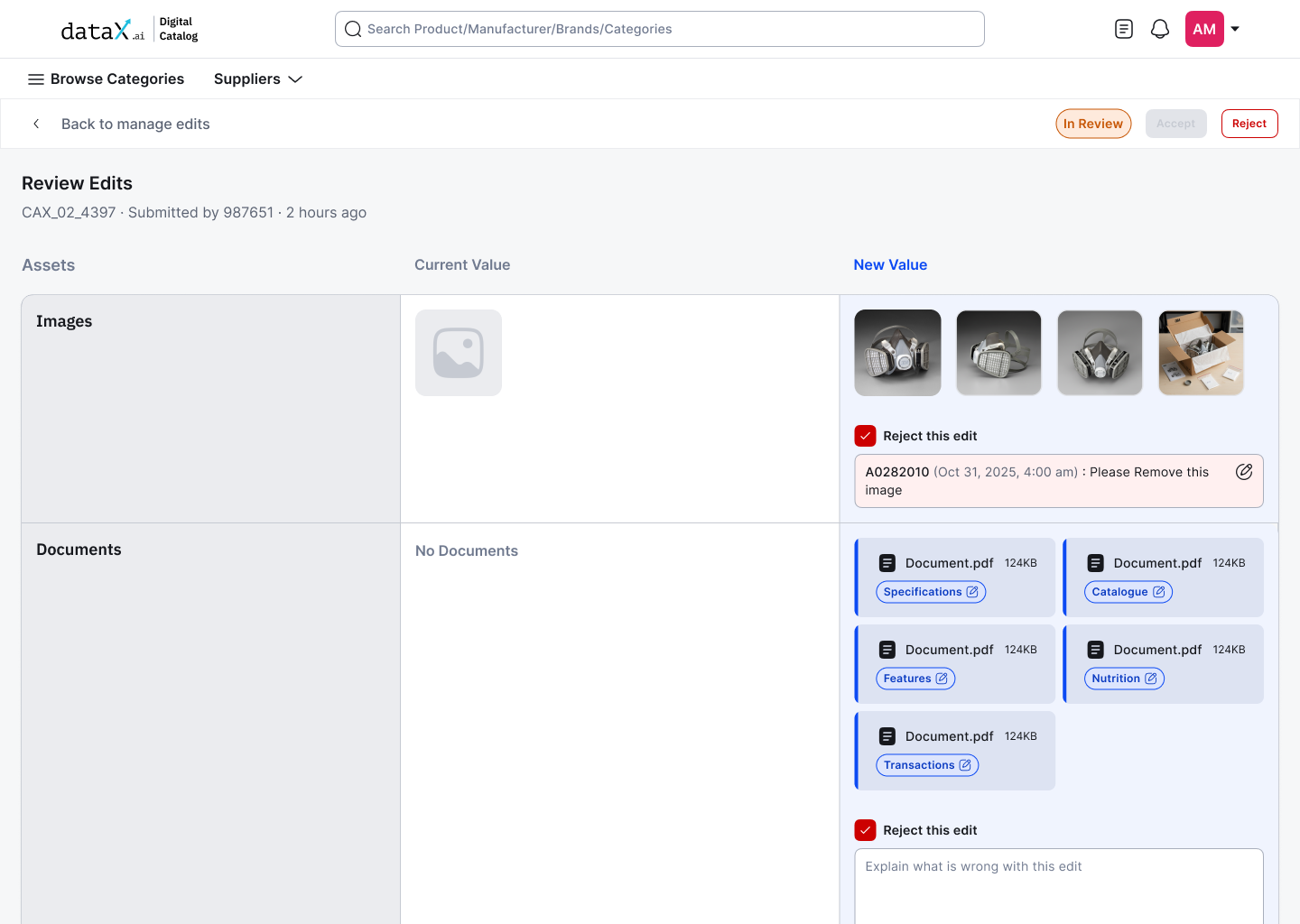
Task: Click the dataX.ai Digital Catalog logo
Action: [129, 29]
